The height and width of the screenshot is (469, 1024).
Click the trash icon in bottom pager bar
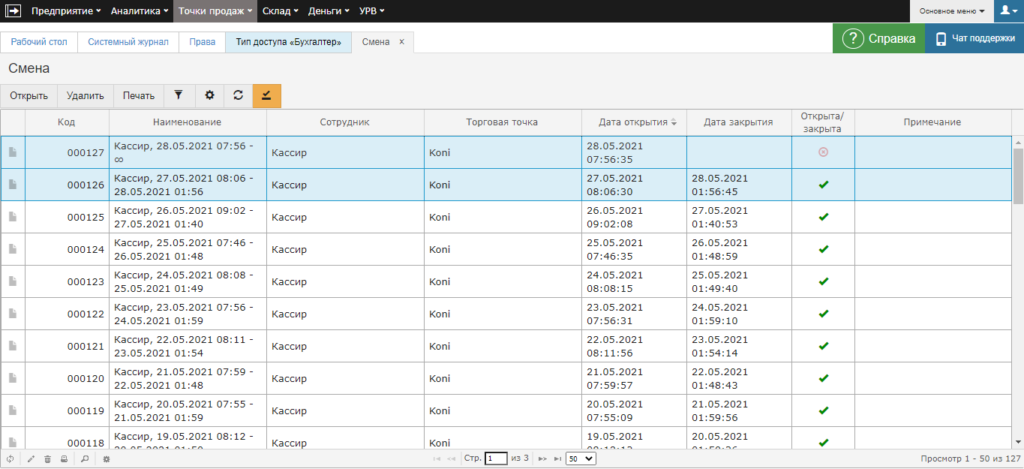pos(47,459)
